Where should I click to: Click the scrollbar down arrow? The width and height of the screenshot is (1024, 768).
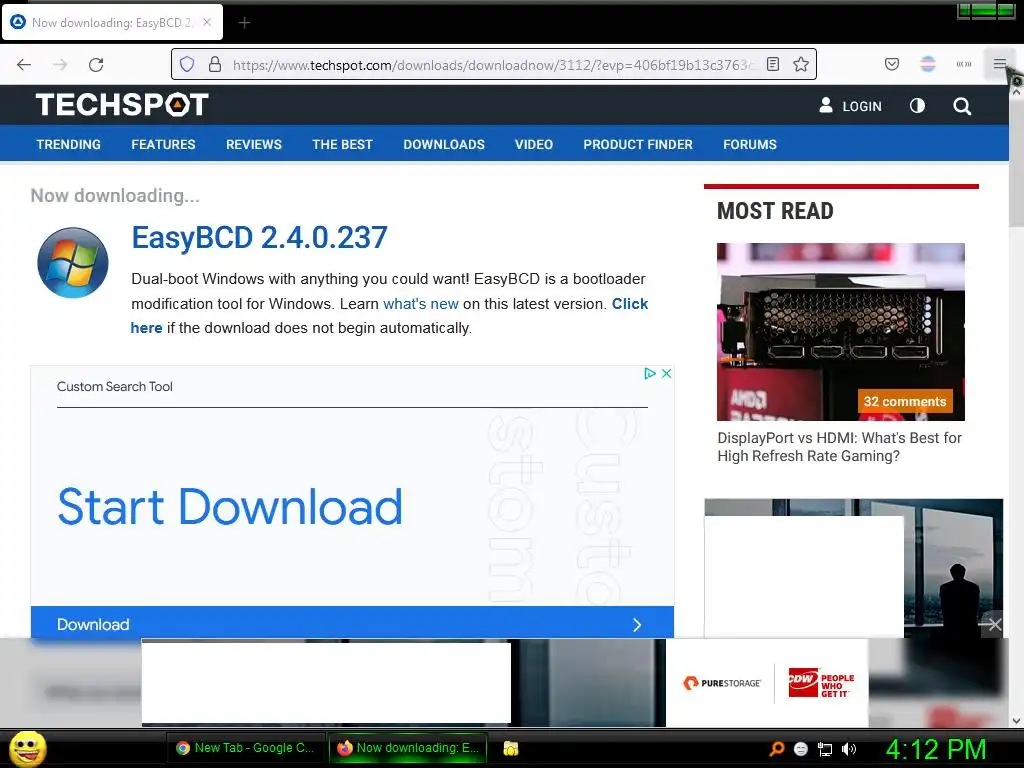[x=1016, y=721]
